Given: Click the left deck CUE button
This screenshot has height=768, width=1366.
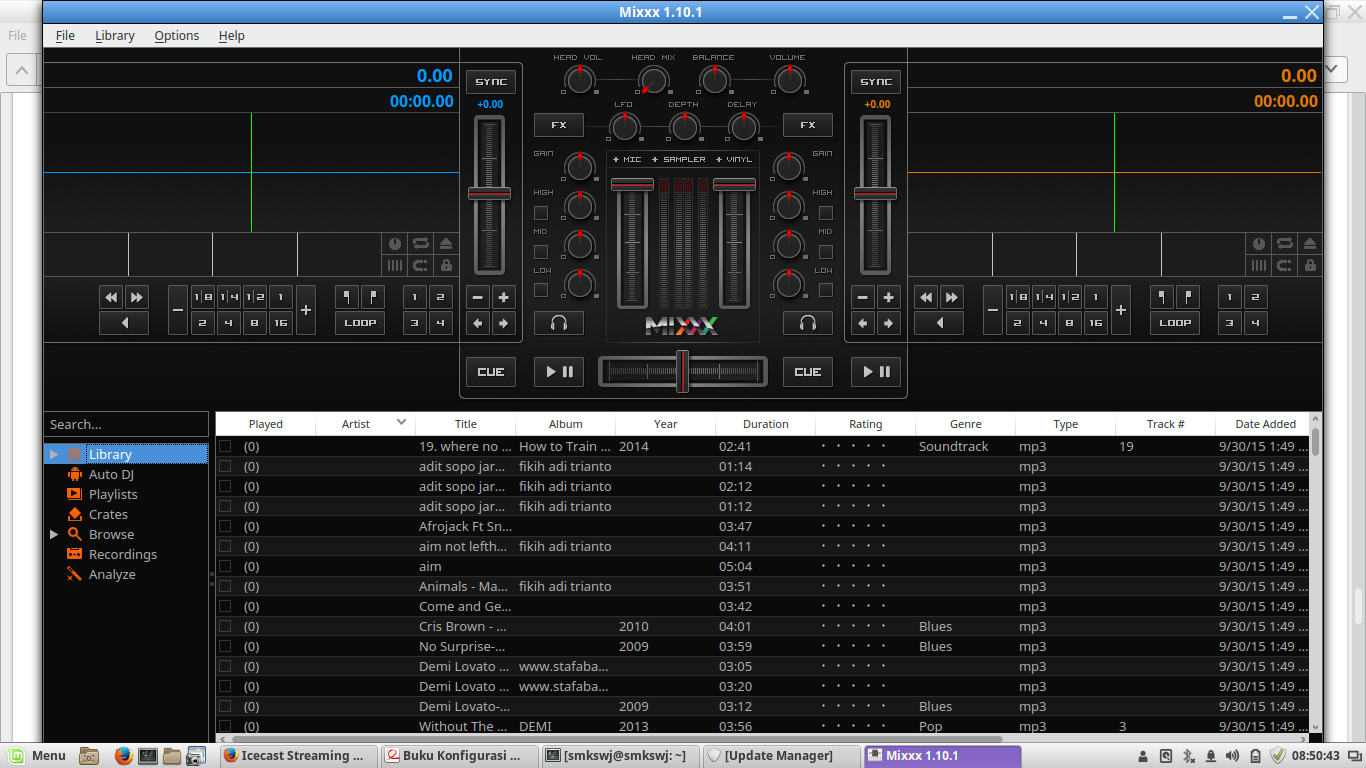Looking at the screenshot, I should point(491,372).
